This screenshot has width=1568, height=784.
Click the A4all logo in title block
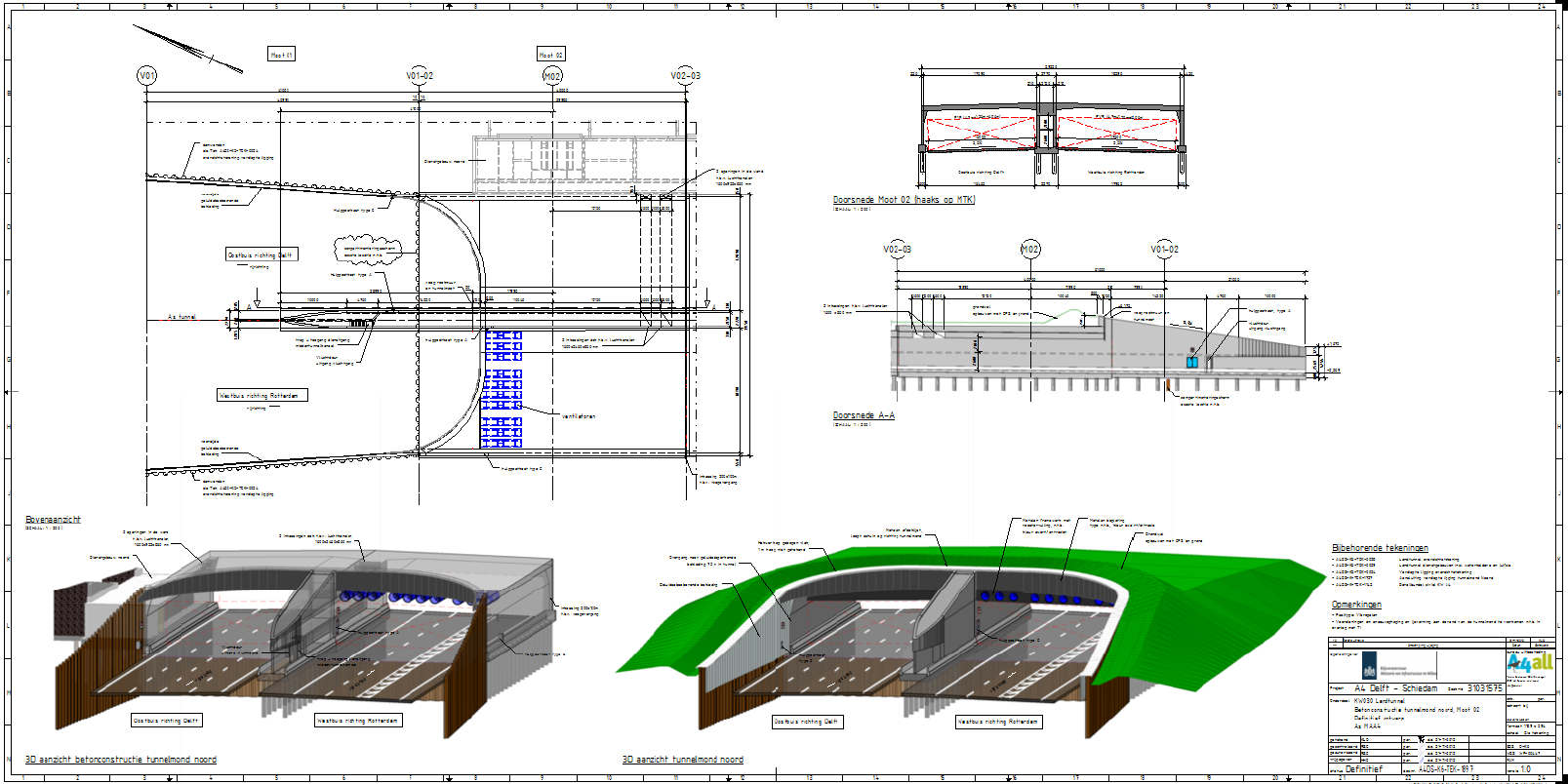point(1529,661)
